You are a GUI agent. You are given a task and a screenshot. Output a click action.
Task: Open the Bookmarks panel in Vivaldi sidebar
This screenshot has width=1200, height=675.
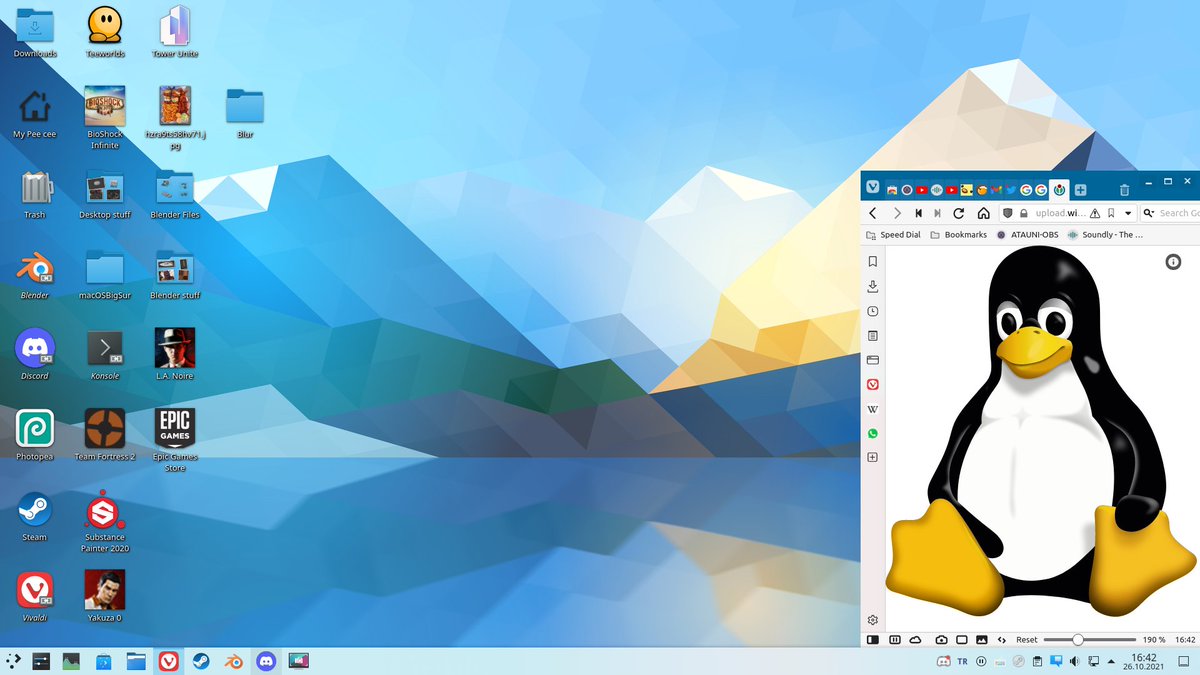pyautogui.click(x=872, y=262)
